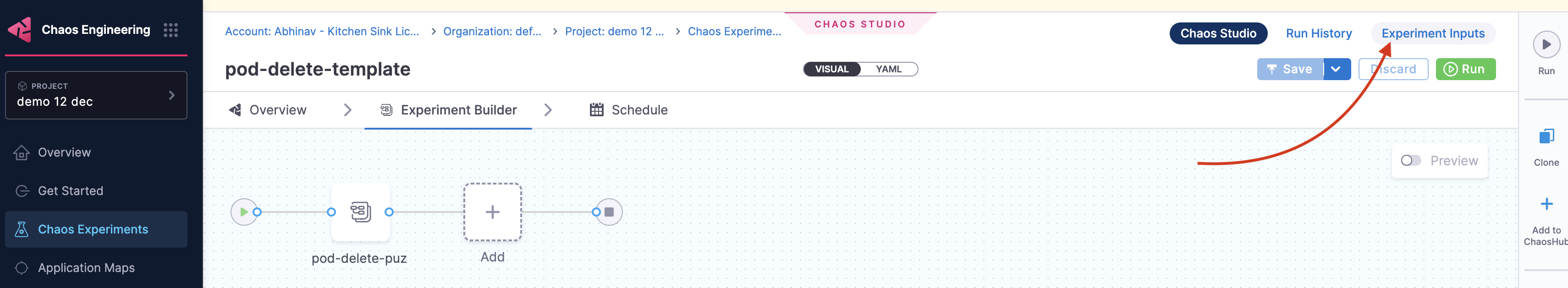1568x288 pixels.
Task: Switch the editor to YAML view
Action: click(888, 69)
